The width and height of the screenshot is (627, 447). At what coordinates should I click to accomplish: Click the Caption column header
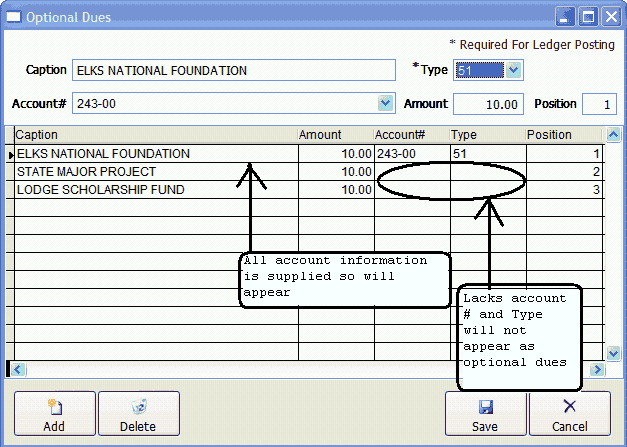155,135
